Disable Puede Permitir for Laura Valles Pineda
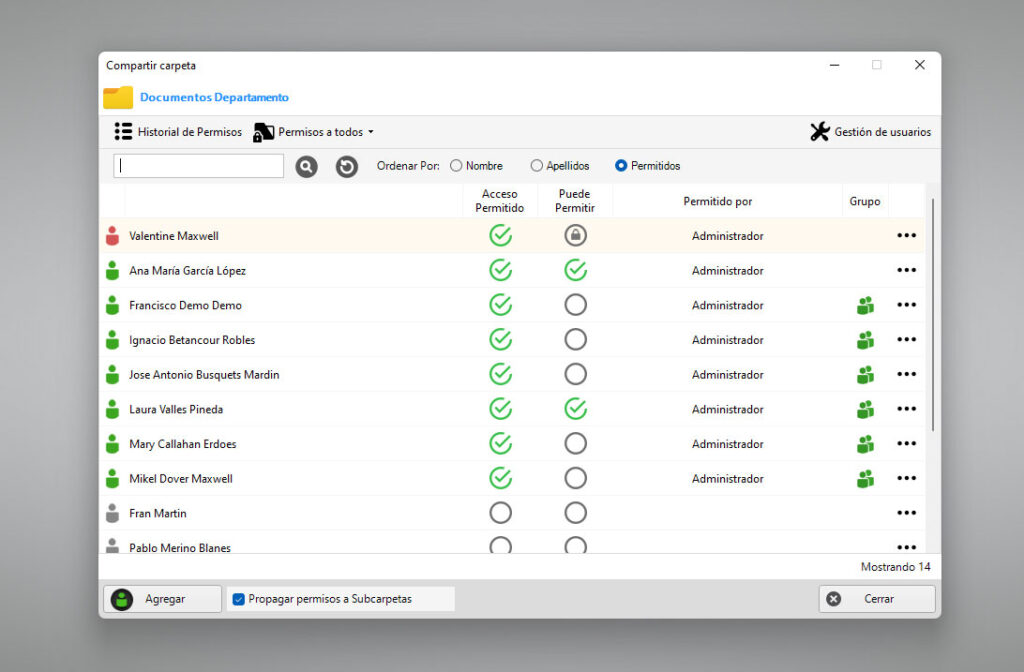This screenshot has width=1024, height=672. pos(575,408)
